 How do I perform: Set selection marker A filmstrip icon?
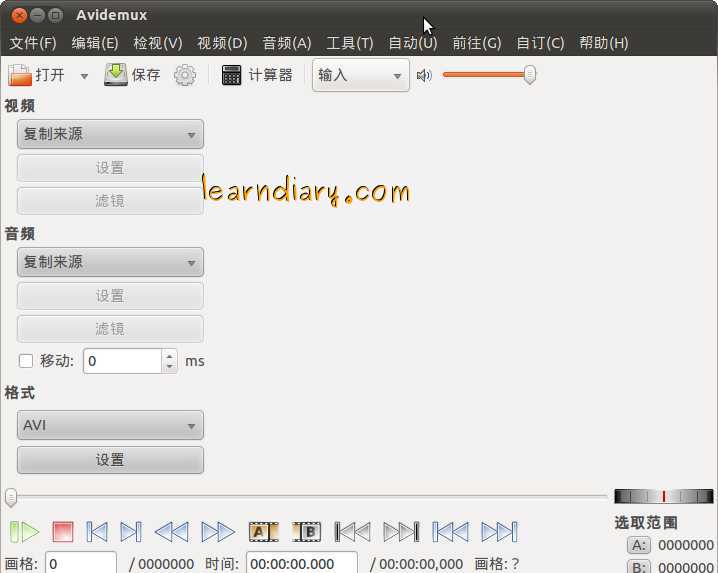click(x=263, y=532)
